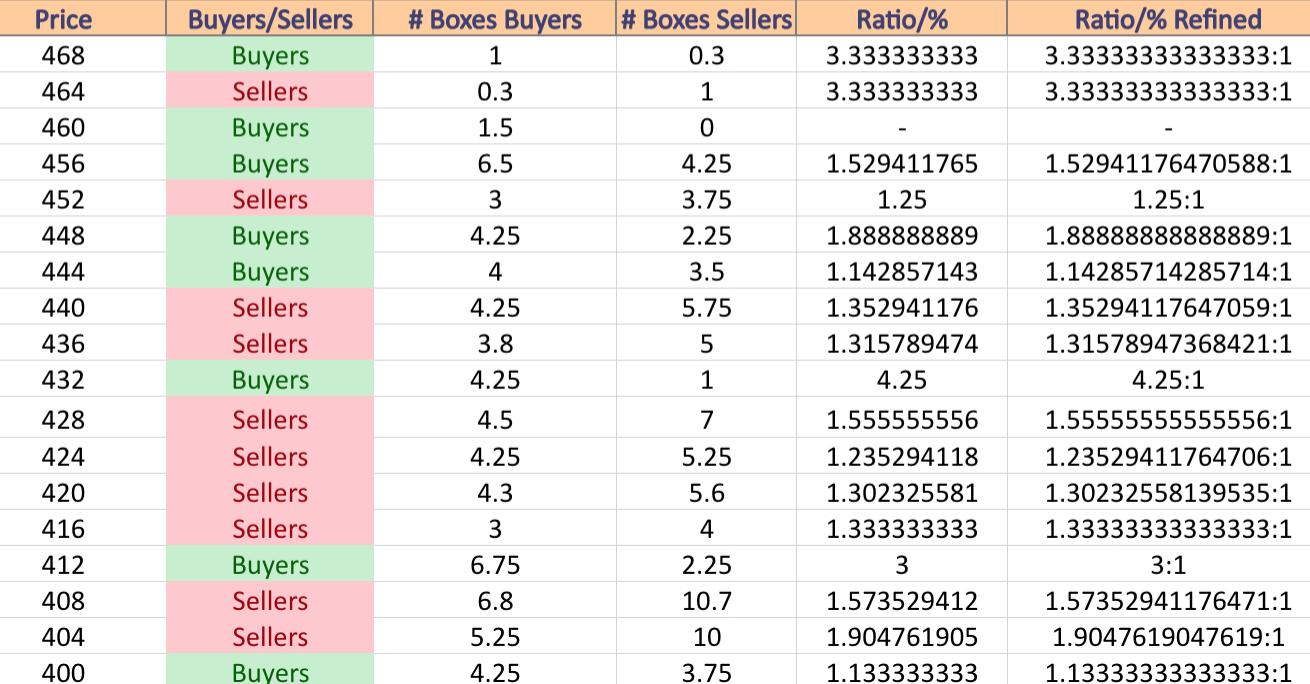Screen dimensions: 1310x684
Task: Click the ratio cell showing 4.25:1
Action: click(1168, 380)
